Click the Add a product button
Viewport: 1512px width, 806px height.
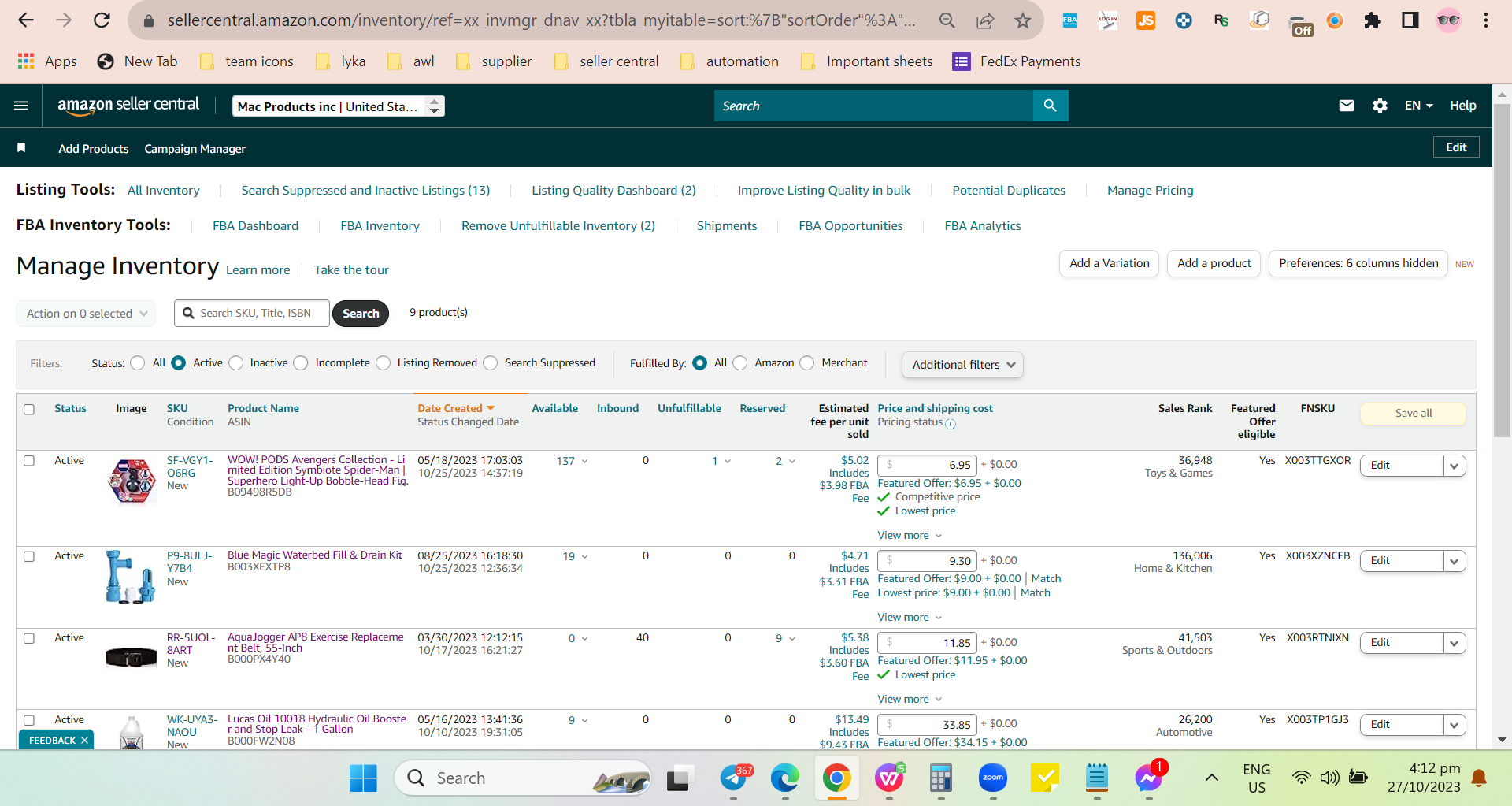coord(1214,263)
